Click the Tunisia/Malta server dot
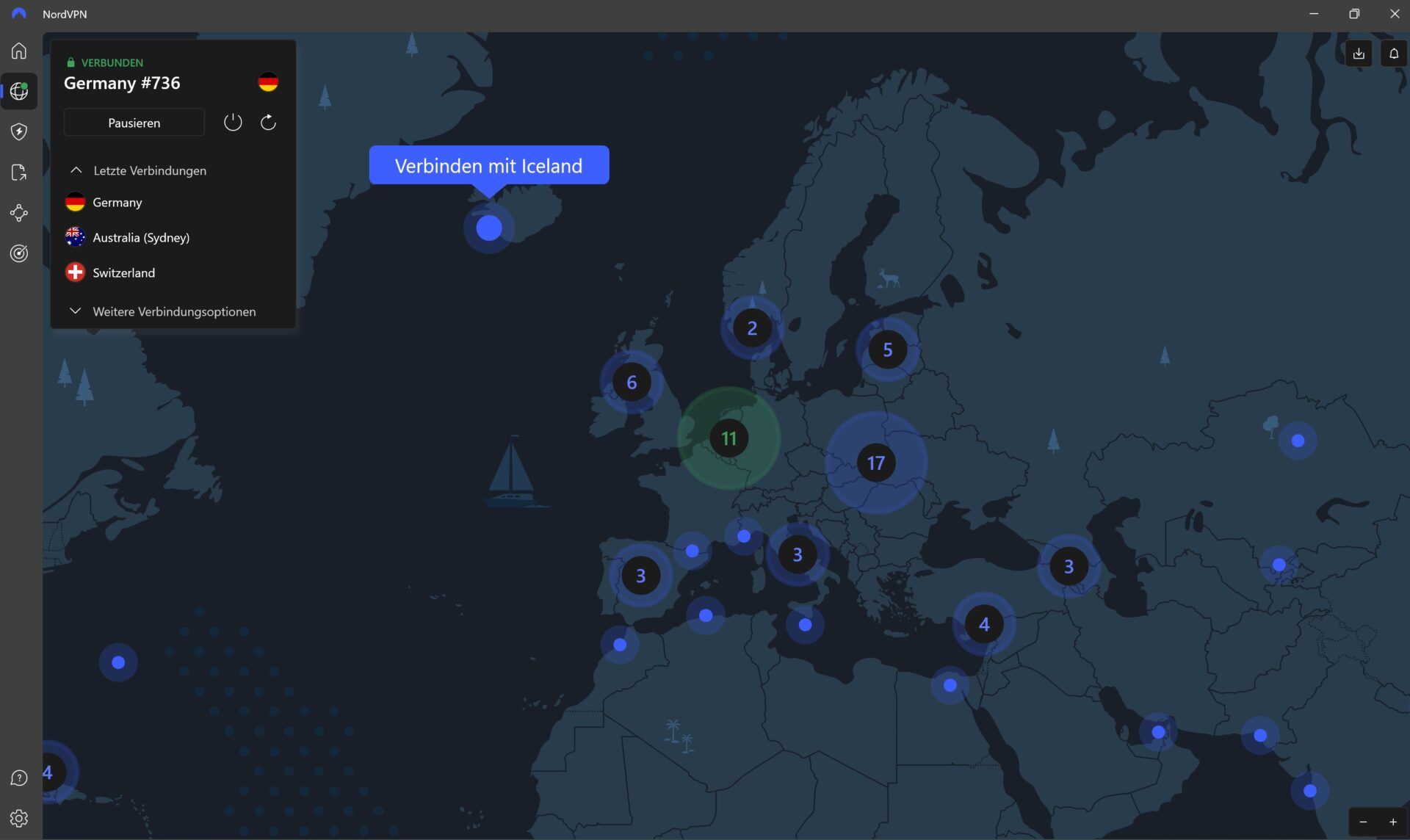Viewport: 1410px width, 840px height. (805, 625)
